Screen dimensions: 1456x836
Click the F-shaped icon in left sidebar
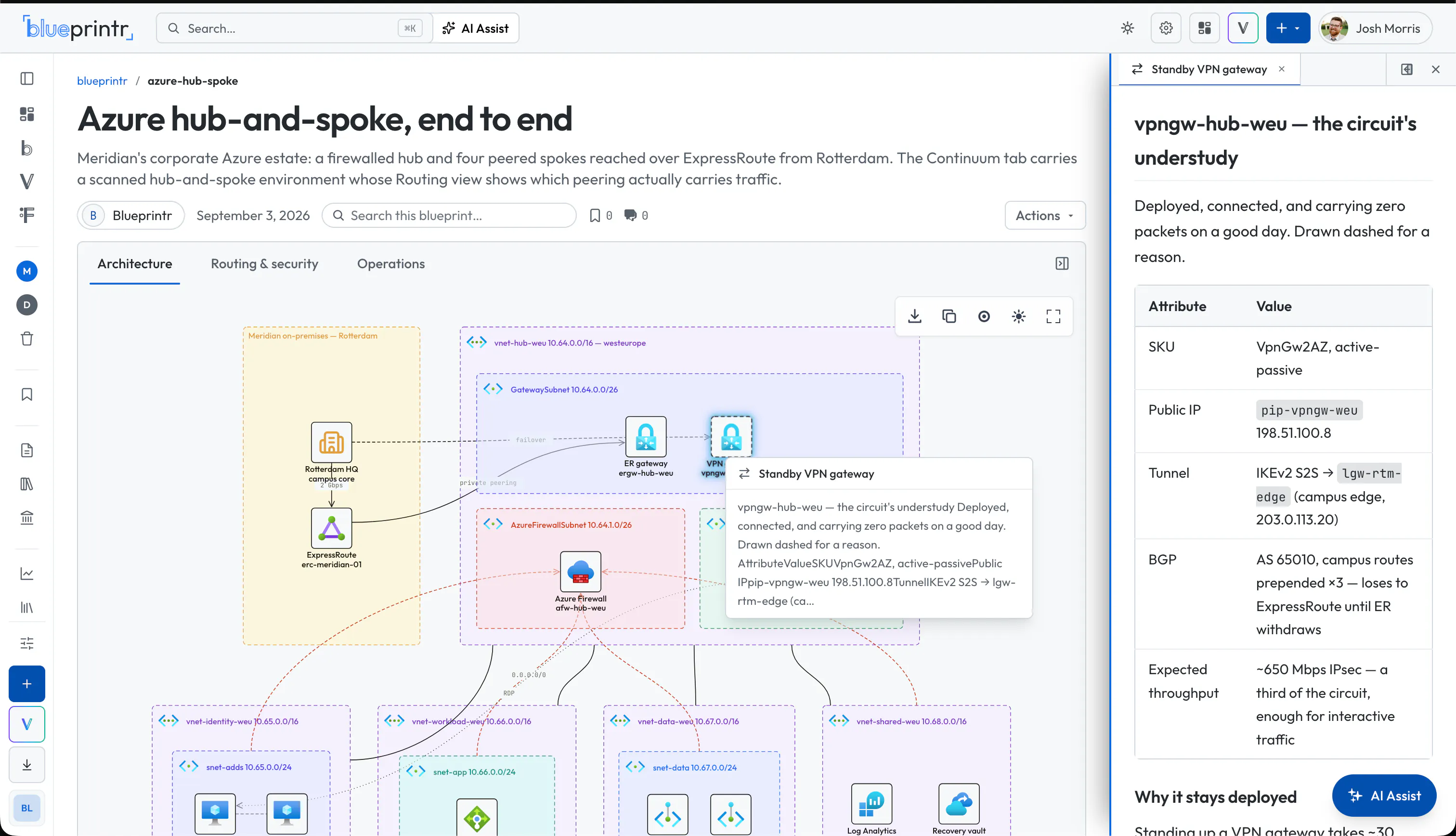point(27,215)
